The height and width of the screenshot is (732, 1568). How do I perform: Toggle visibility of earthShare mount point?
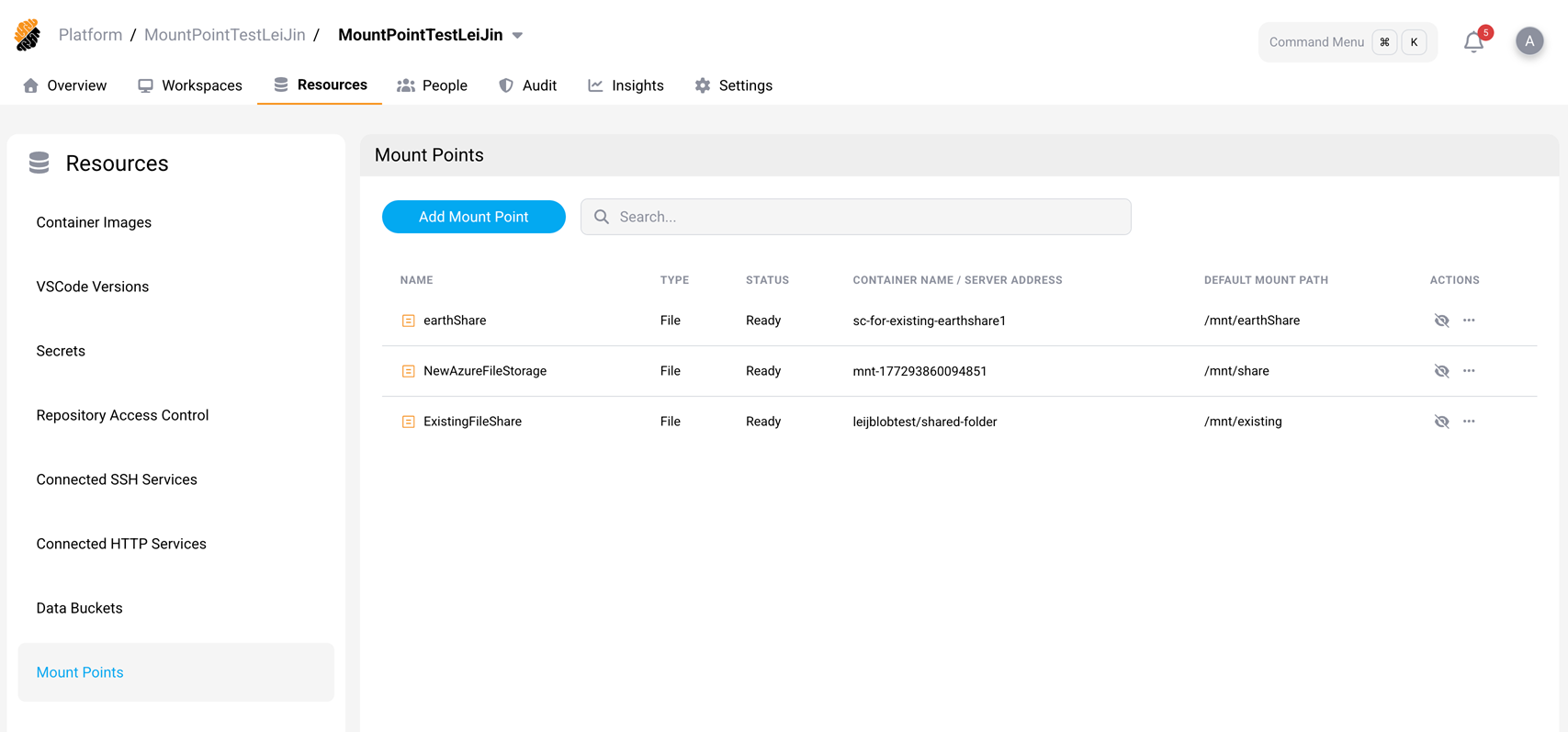1441,321
